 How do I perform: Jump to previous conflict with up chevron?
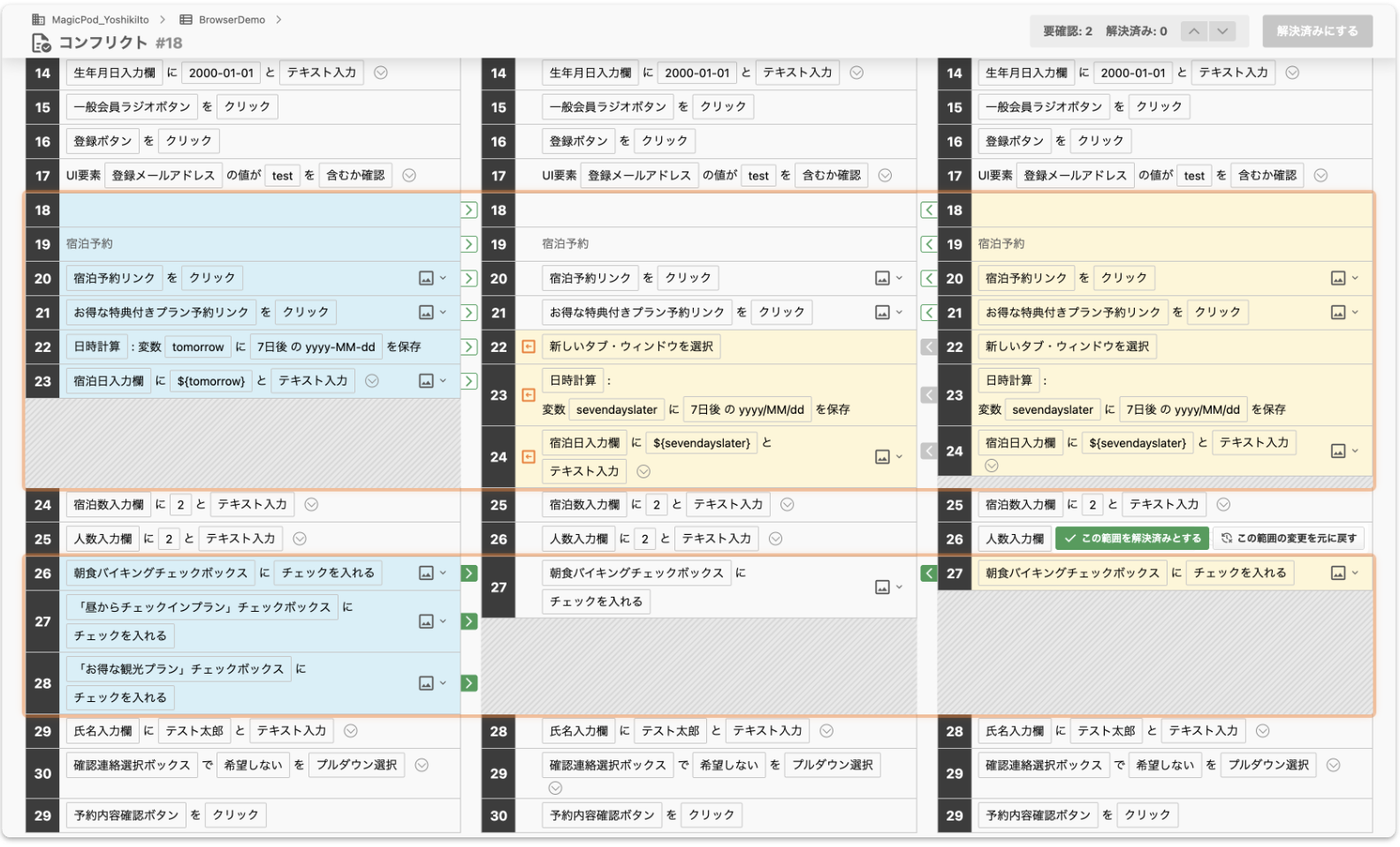click(x=1194, y=31)
